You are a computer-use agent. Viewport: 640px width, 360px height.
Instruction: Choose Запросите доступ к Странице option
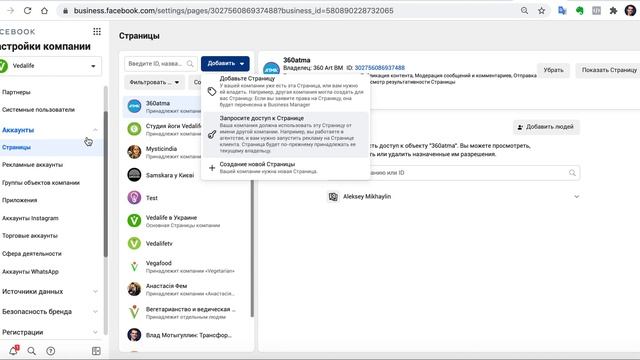coord(286,134)
